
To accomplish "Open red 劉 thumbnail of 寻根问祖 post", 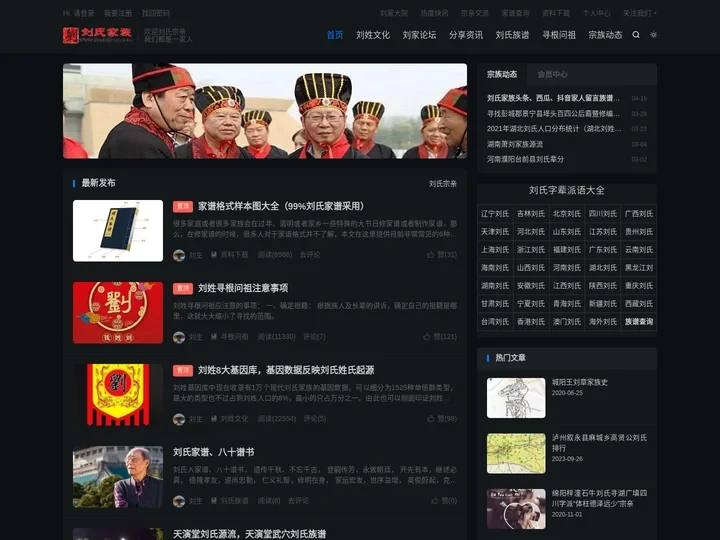I will coord(118,313).
